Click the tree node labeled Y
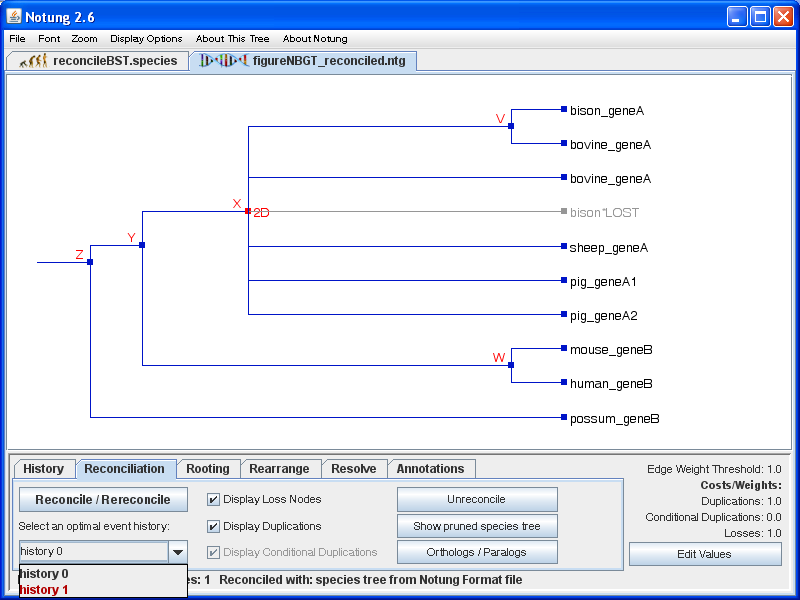 (142, 245)
